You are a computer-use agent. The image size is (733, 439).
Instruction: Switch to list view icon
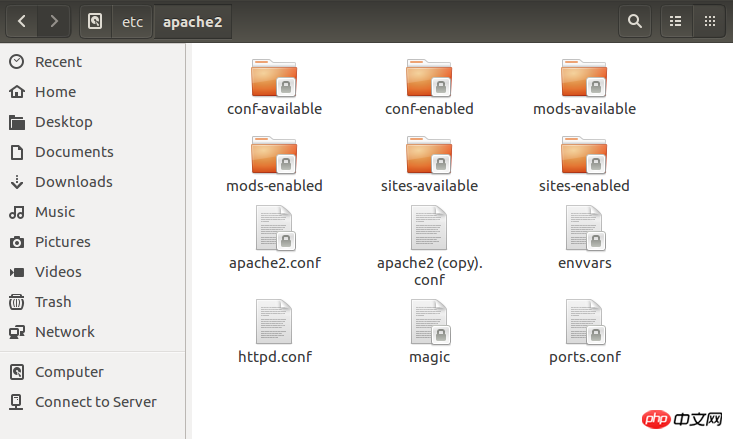pyautogui.click(x=676, y=22)
